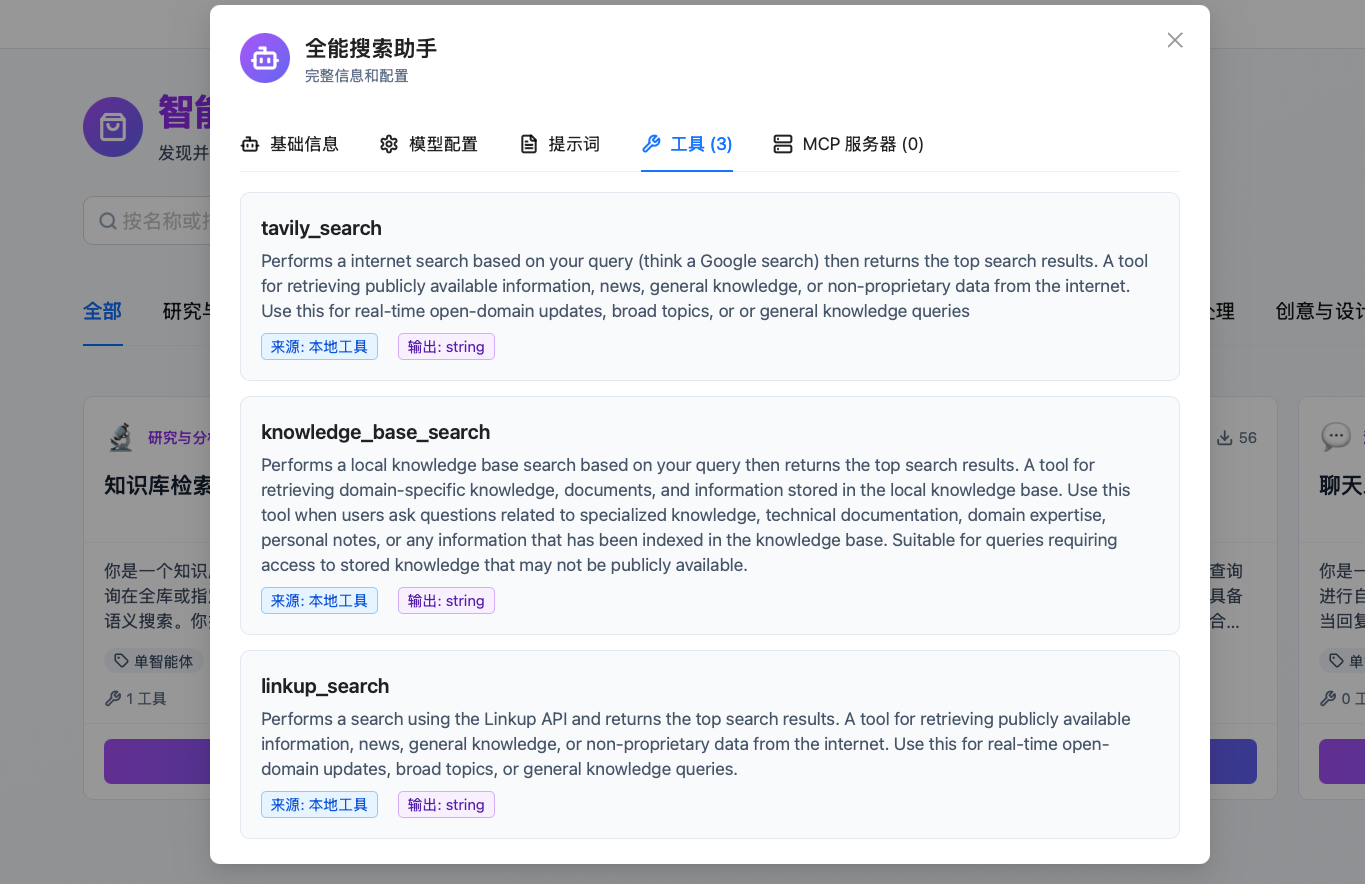Screen dimensions: 1365x884
Task: Click the purple robot avatar icon
Action: click(x=265, y=58)
